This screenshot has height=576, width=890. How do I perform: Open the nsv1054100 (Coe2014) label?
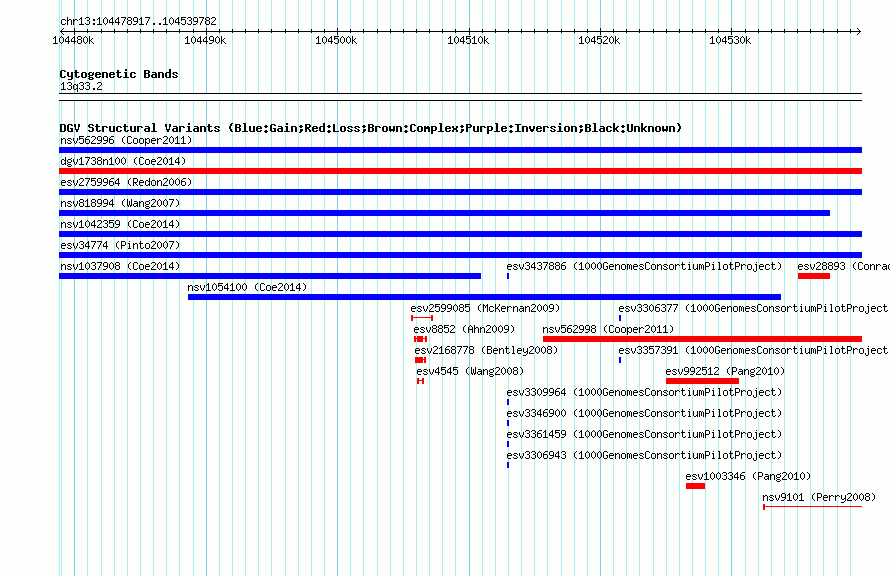pos(247,287)
